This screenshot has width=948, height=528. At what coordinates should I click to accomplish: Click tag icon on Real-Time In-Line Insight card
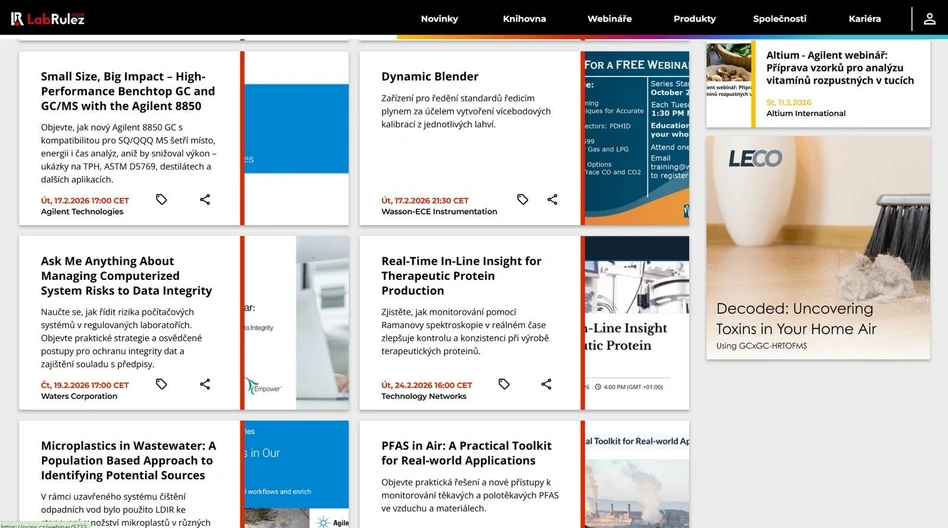pos(504,384)
